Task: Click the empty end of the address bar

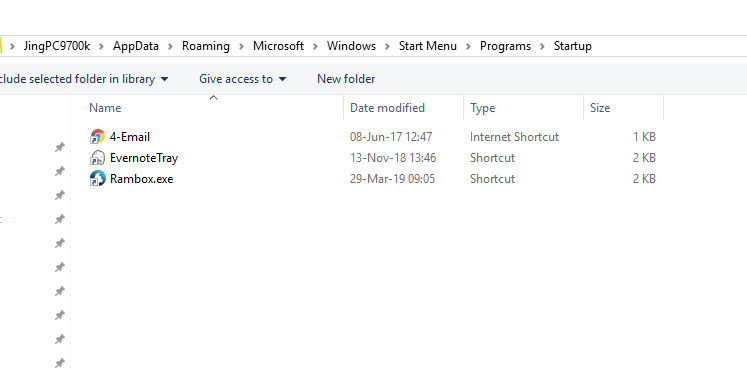Action: point(669,46)
